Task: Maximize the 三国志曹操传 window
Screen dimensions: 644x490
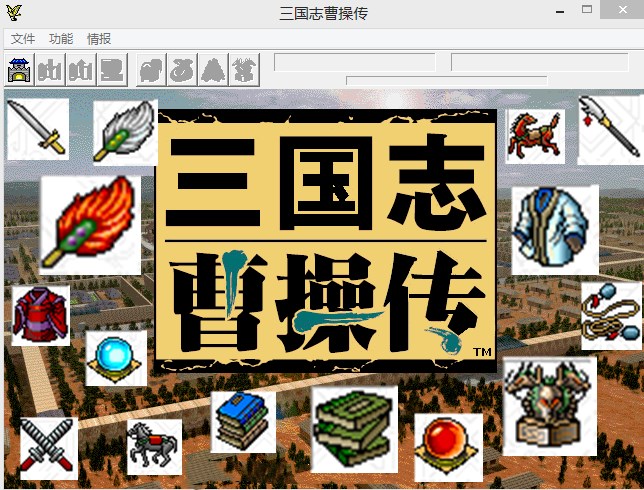Action: pos(587,9)
